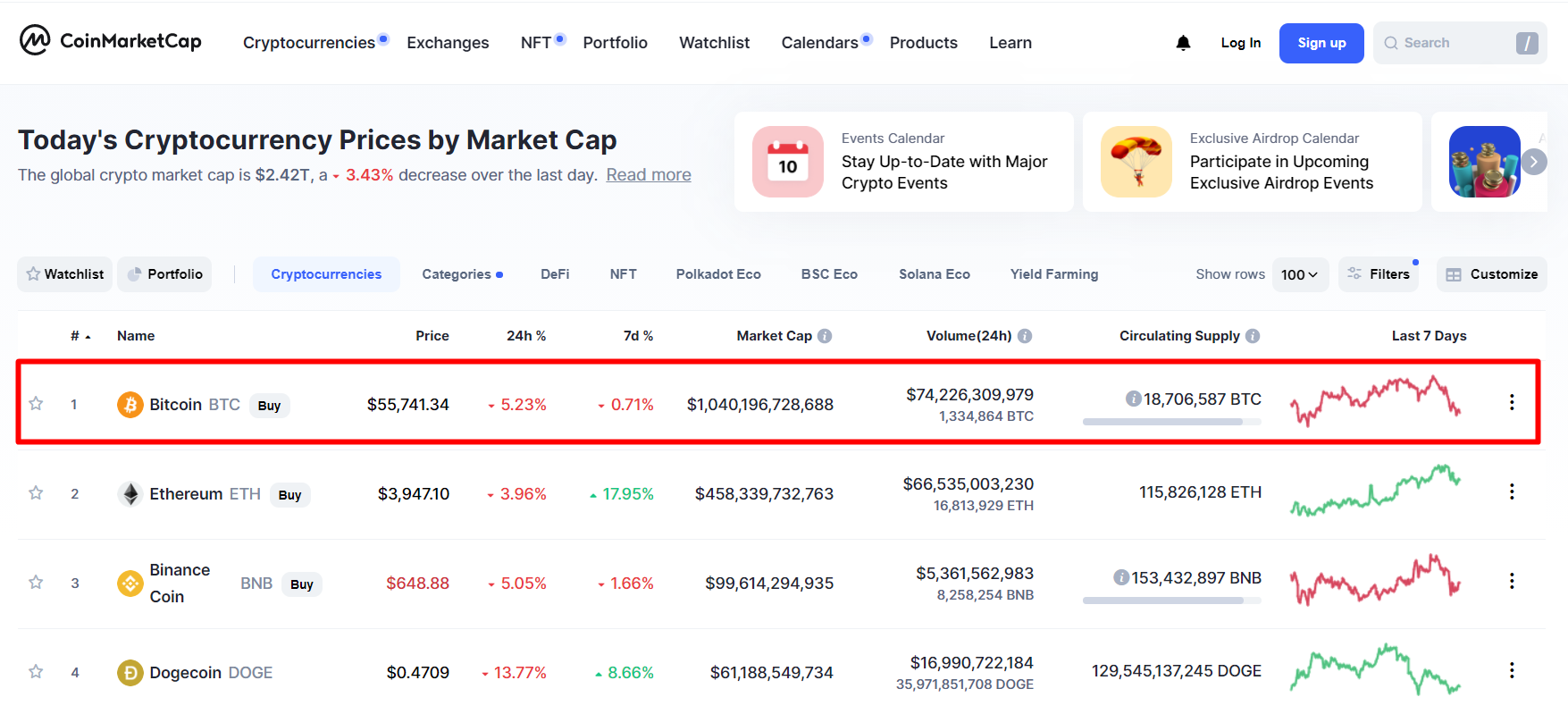This screenshot has height=714, width=1568.
Task: Open the Calendars nav menu
Action: click(x=819, y=43)
